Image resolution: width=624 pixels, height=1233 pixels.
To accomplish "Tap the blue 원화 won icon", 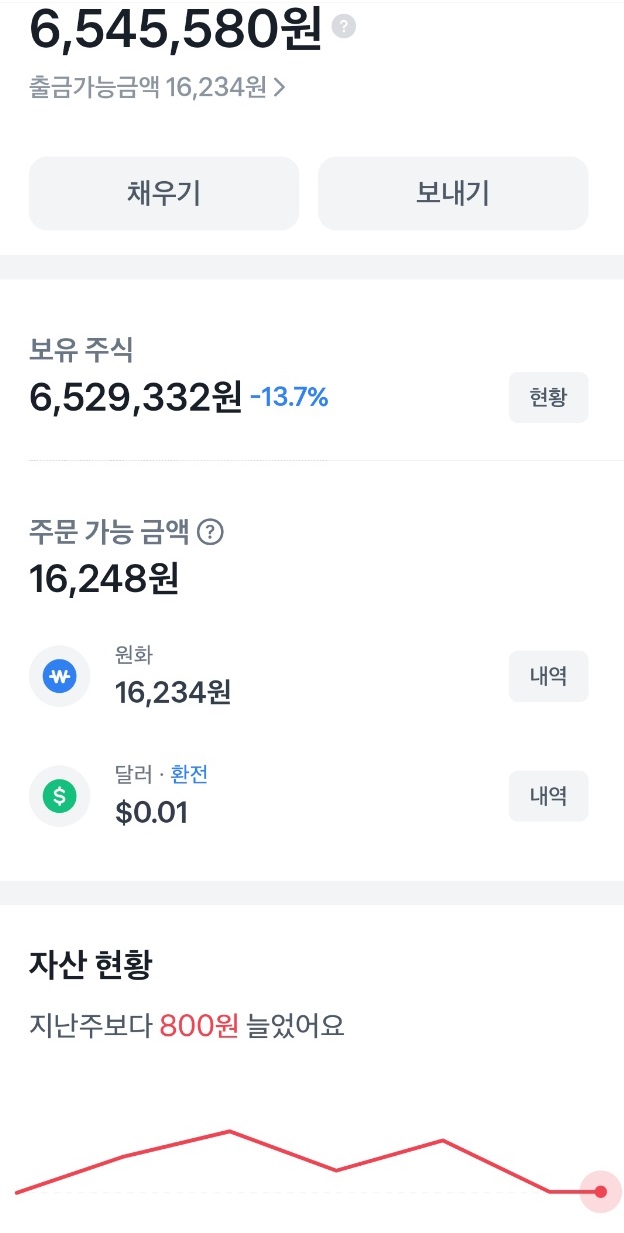I will click(59, 677).
